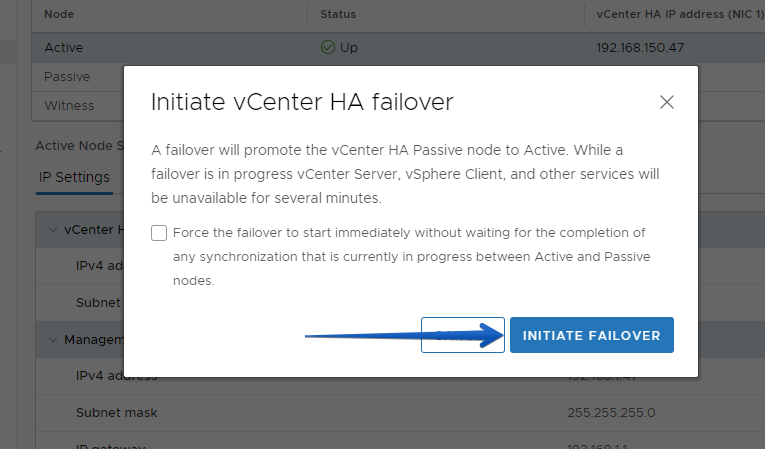Click the Subnet mask row label
Screen dimensions: 765x449
pyautogui.click(x=117, y=413)
